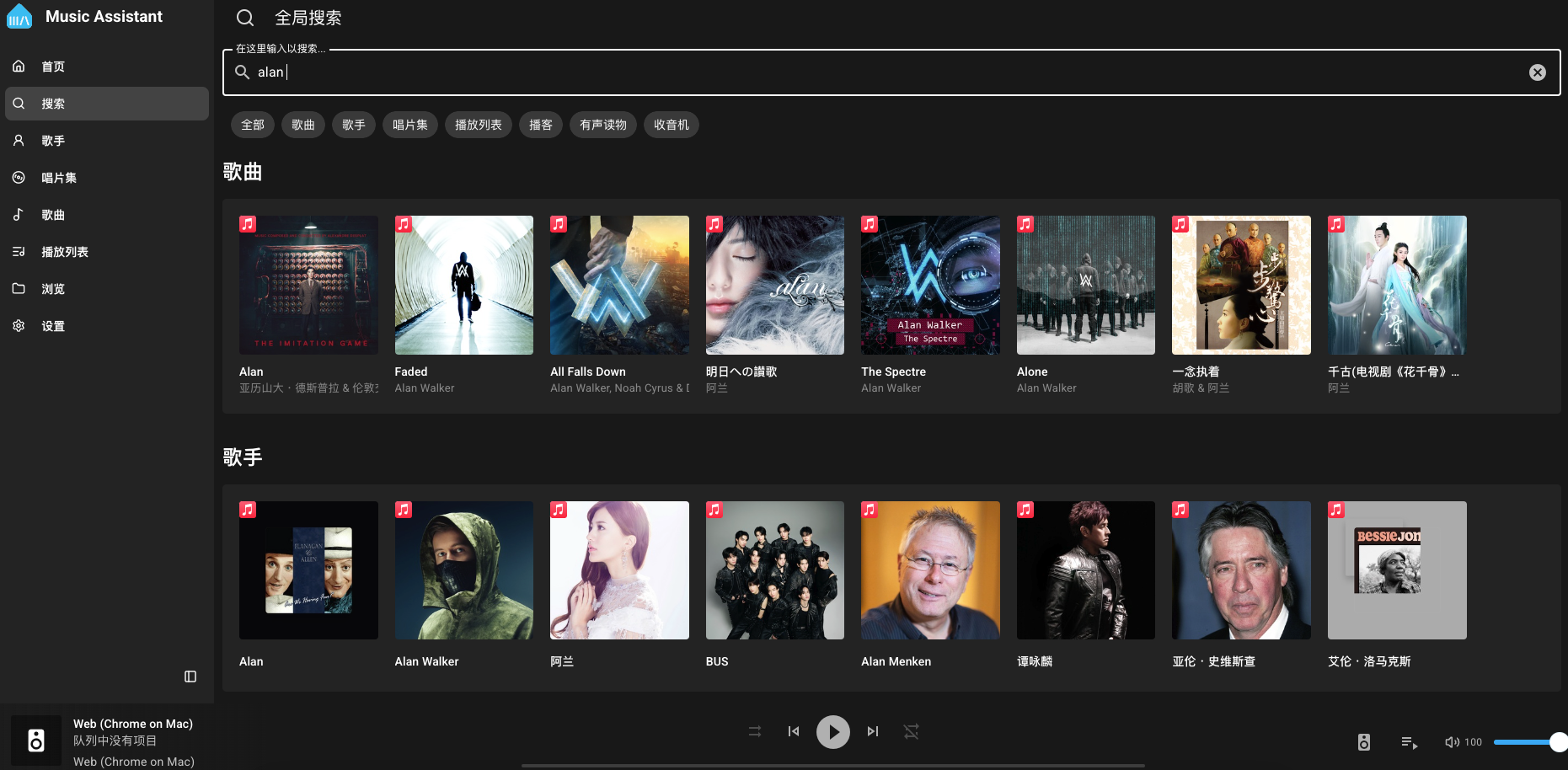This screenshot has width=1568, height=770.
Task: Click the Alan Menken artist name
Action: [896, 661]
